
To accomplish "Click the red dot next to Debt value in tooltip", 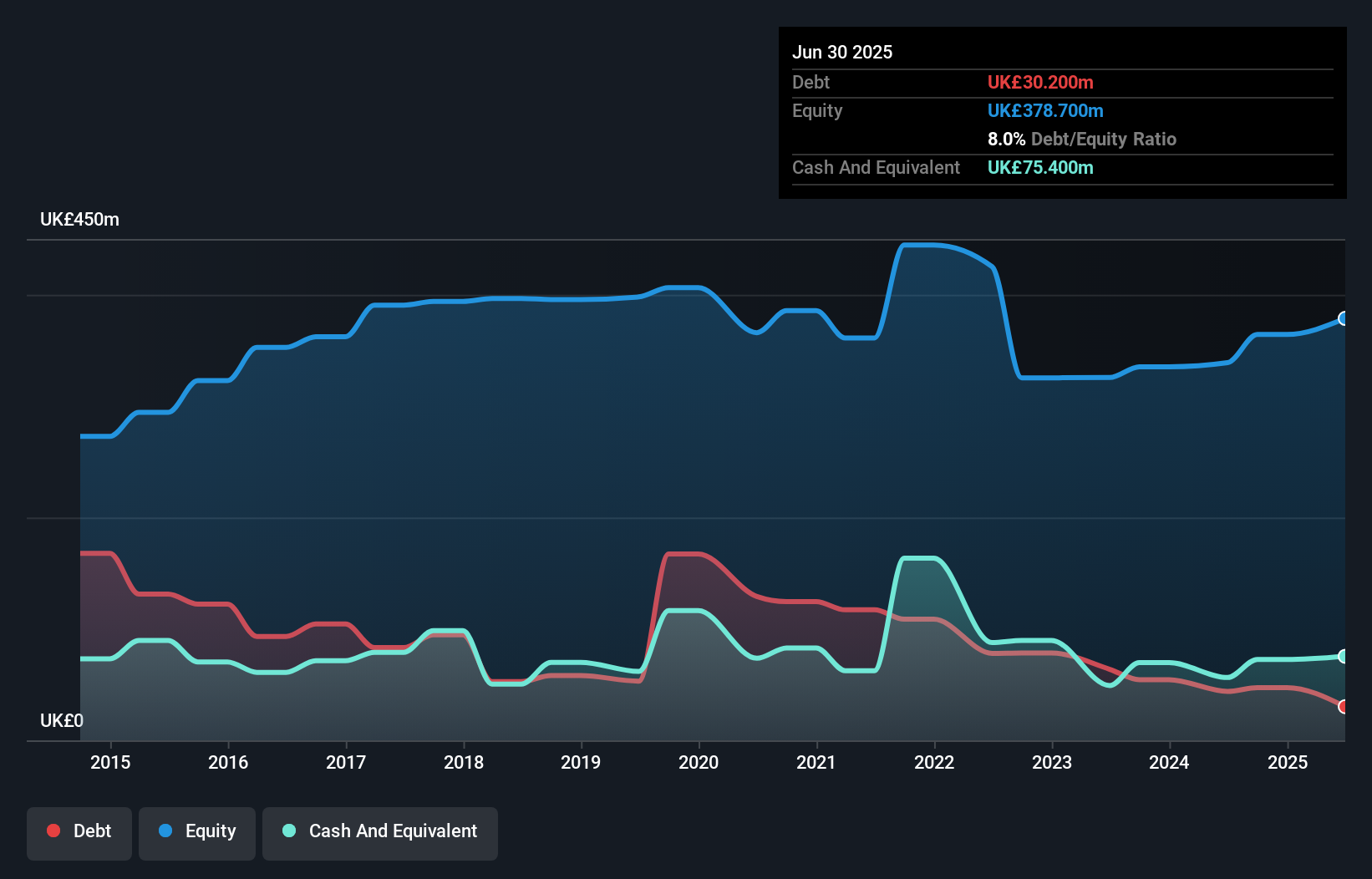I will coord(1040,82).
